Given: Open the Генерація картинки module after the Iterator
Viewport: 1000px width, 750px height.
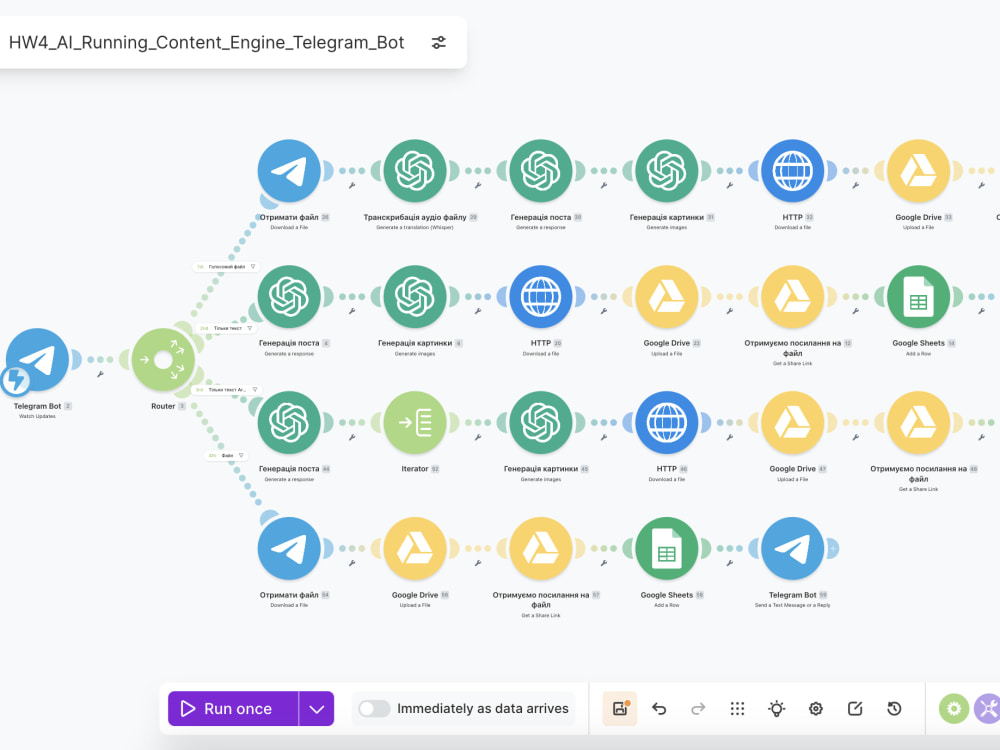Looking at the screenshot, I should tap(541, 422).
